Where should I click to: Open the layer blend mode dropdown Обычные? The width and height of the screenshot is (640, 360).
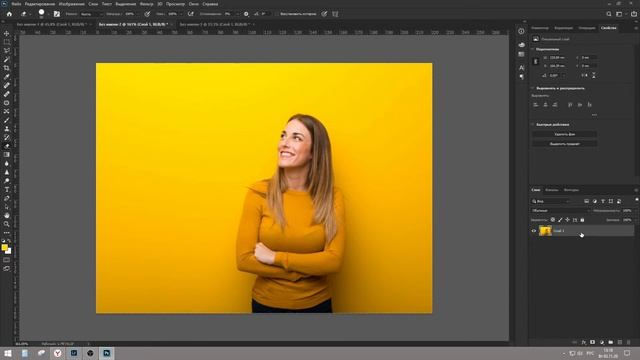[x=560, y=211]
